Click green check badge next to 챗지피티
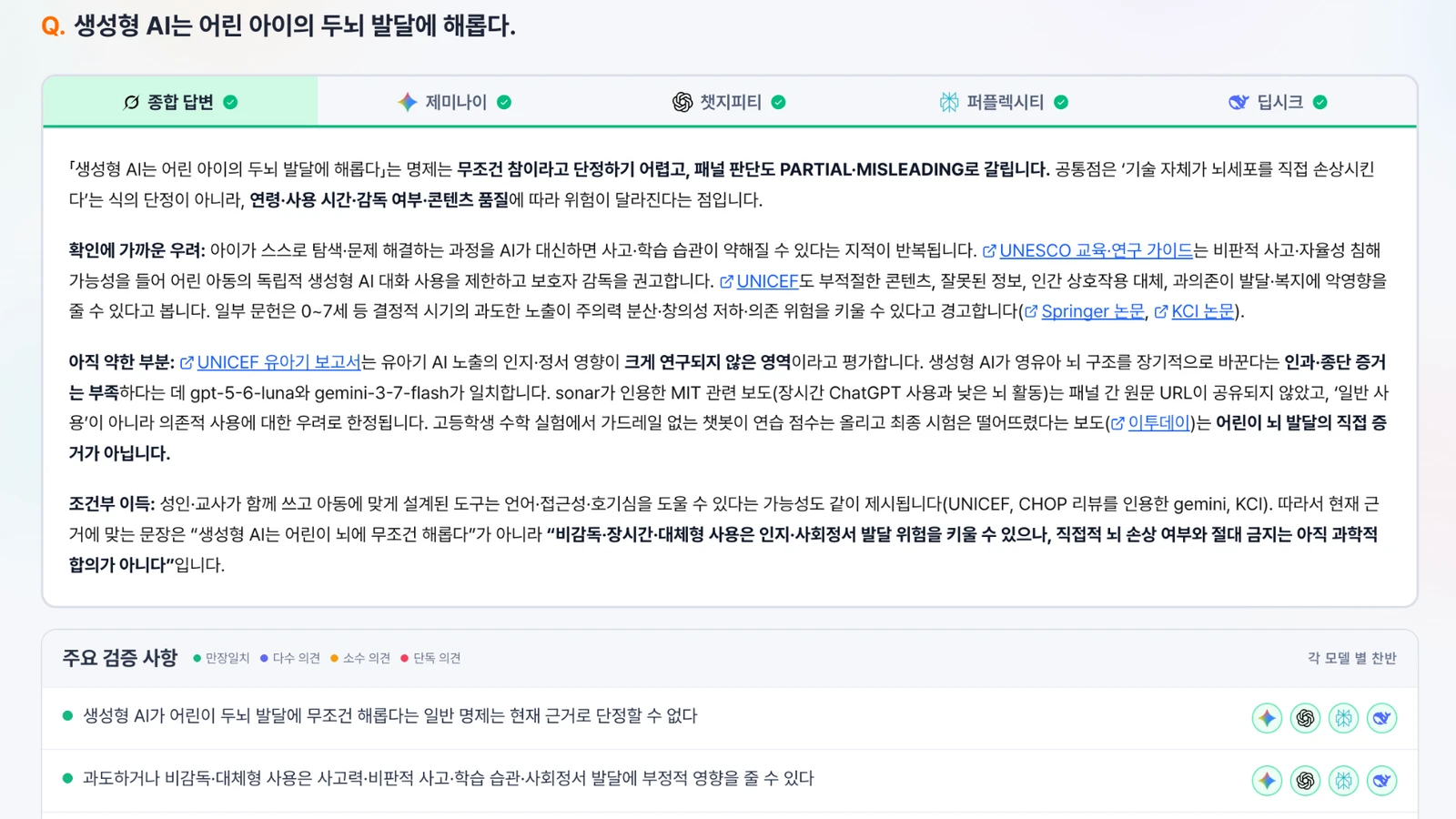This screenshot has width=1456, height=819. (778, 102)
